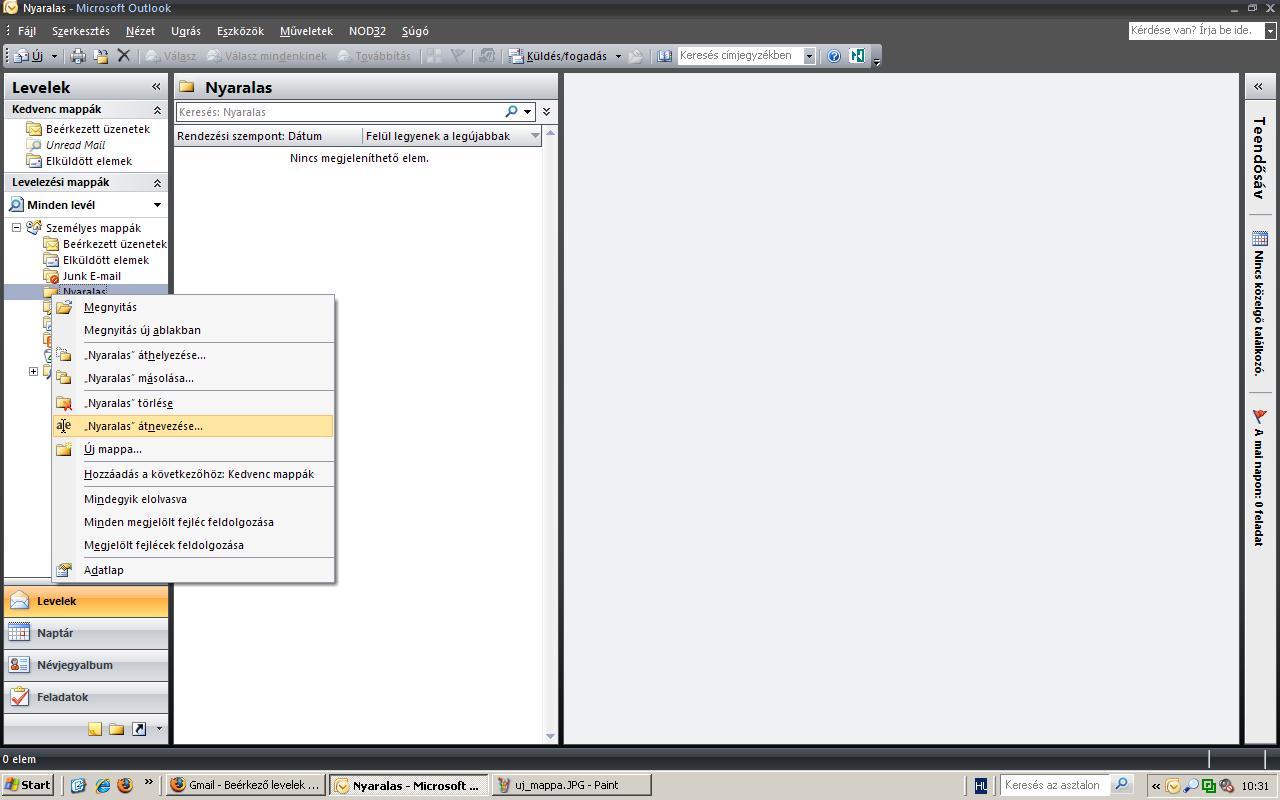Viewport: 1280px width, 800px height.
Task: Click the green OneNote toolbar icon
Action: point(857,56)
